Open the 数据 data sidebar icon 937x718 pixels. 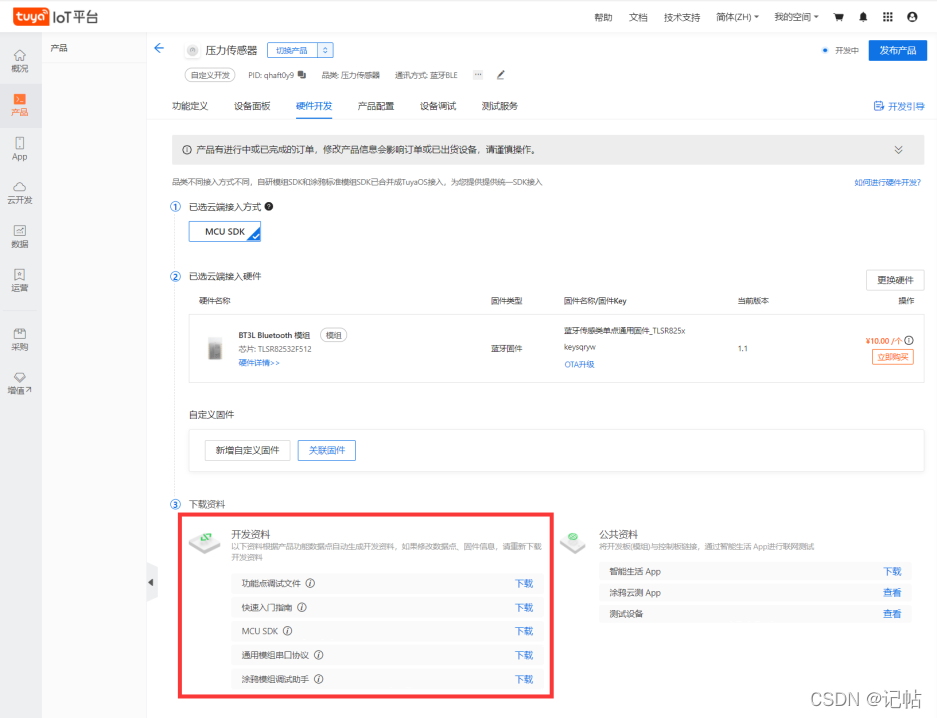tap(20, 237)
